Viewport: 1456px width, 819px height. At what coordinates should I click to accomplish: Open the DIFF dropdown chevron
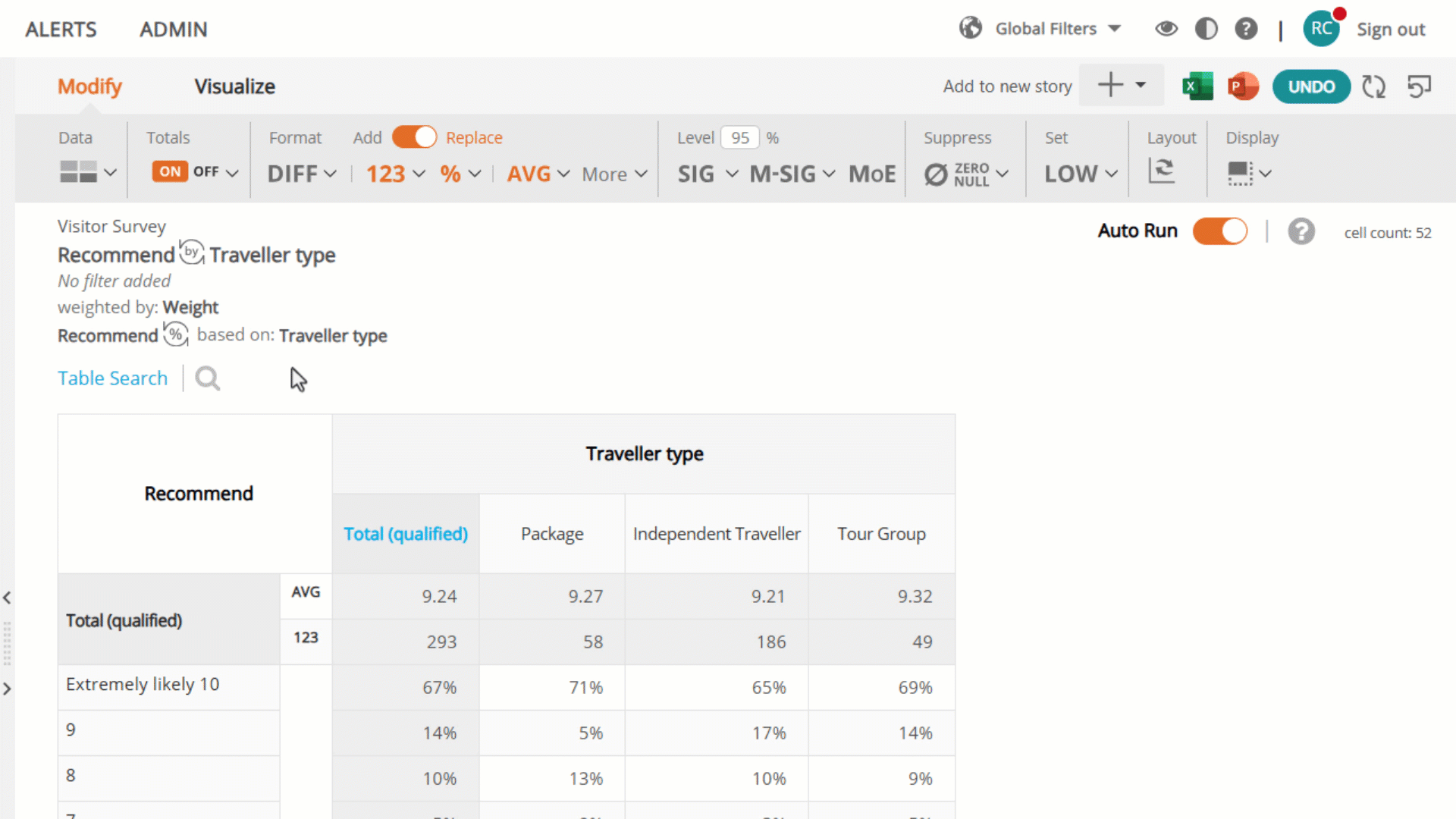point(330,174)
